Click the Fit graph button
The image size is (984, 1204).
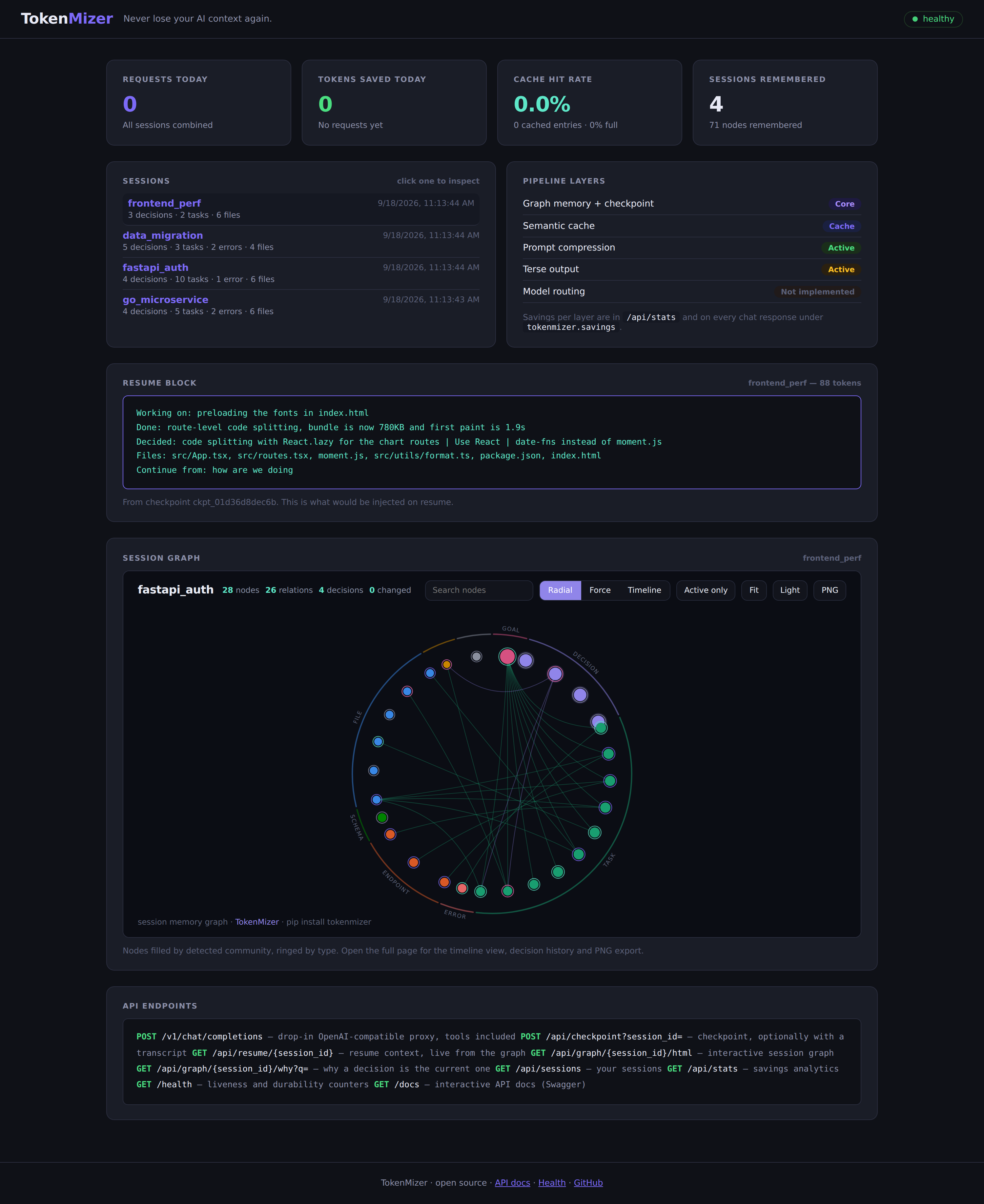[x=754, y=590]
